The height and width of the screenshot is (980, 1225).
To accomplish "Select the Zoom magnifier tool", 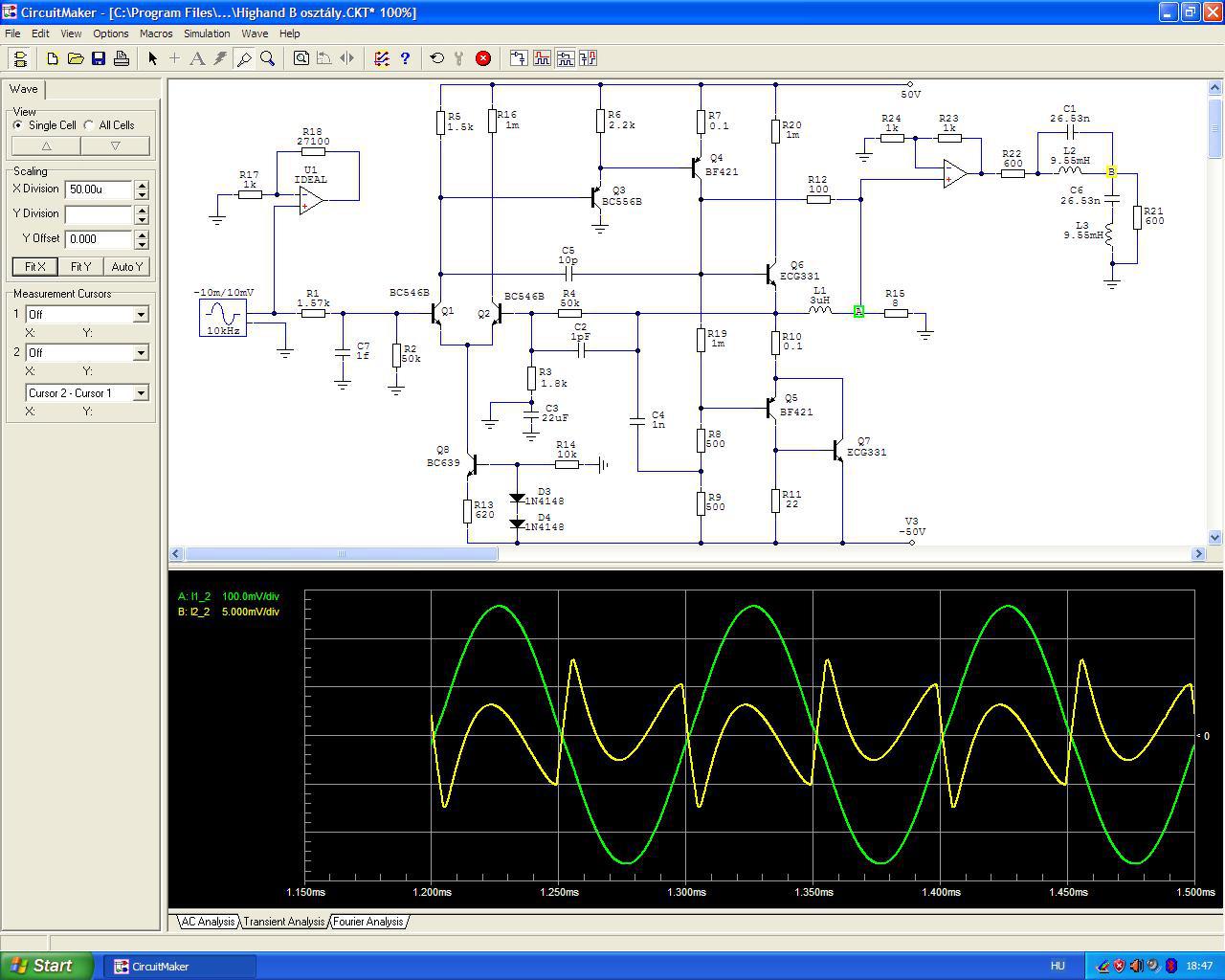I will 268,58.
